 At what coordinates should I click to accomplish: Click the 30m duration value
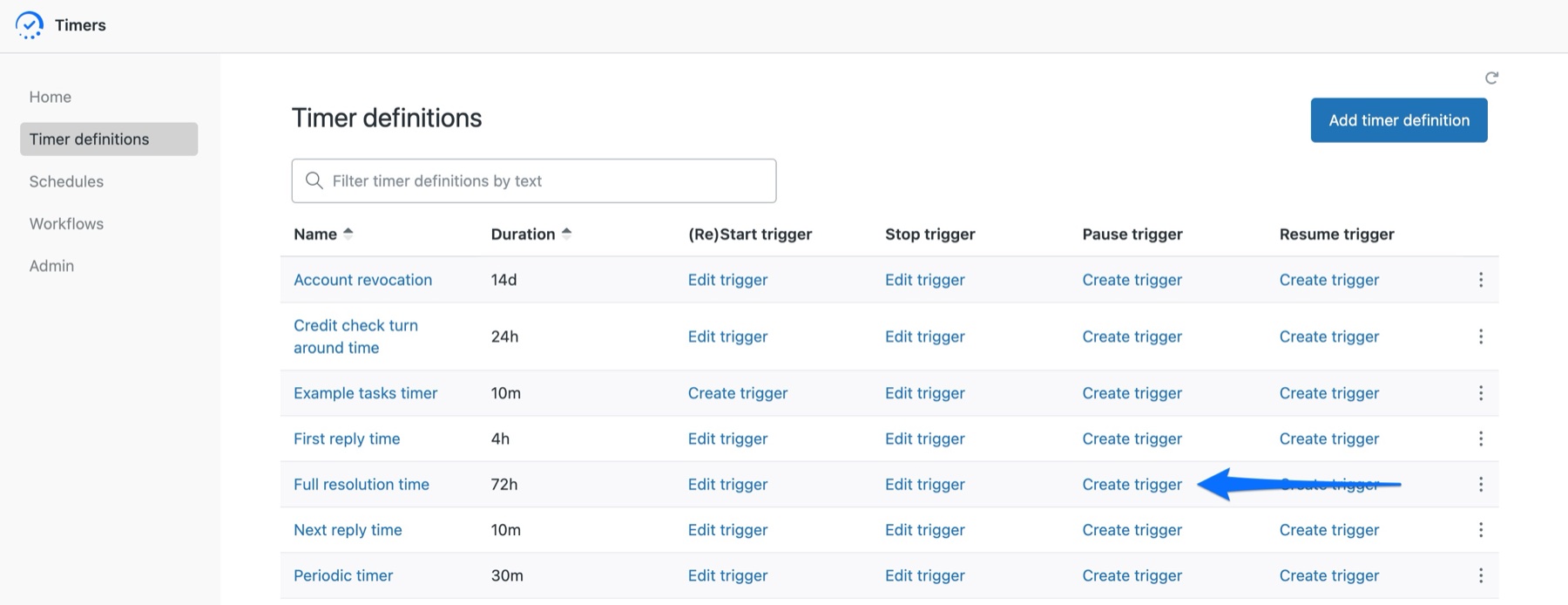(x=507, y=575)
